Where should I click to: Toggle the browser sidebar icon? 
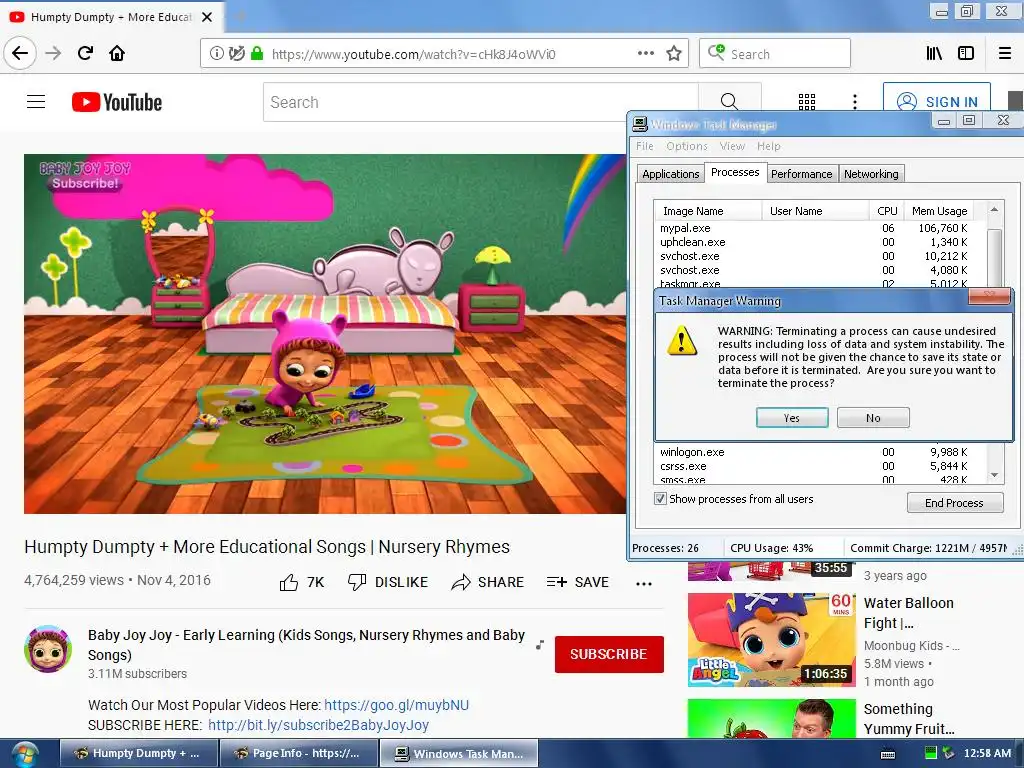tap(966, 54)
